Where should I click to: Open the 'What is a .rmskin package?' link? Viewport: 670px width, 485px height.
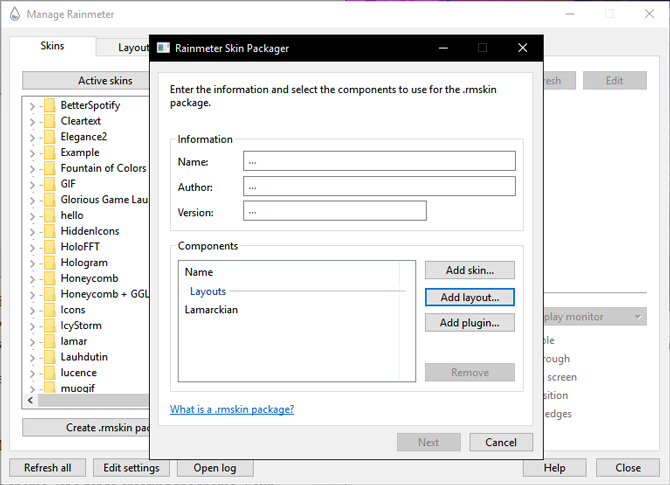point(232,409)
